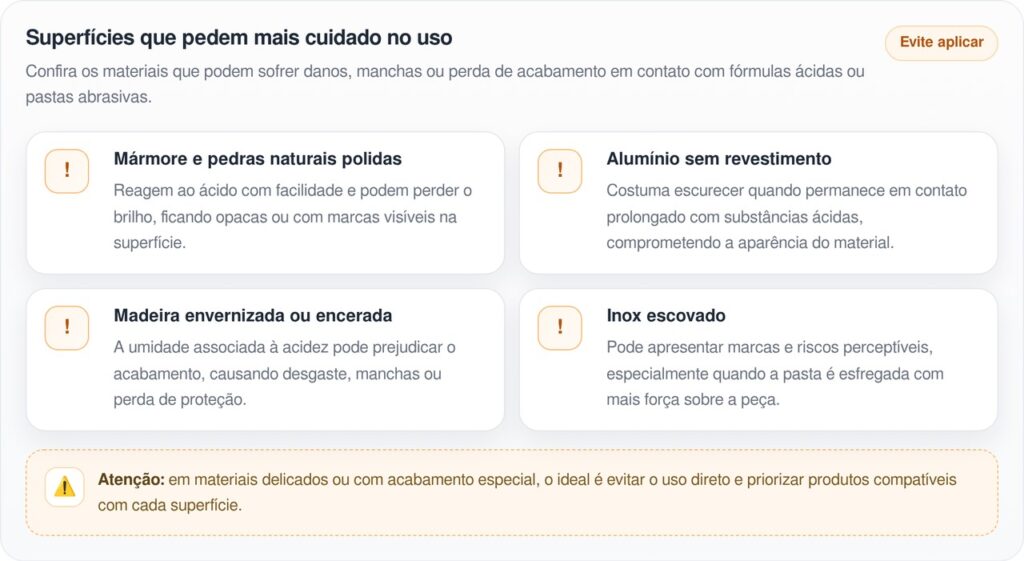Click the 'Evite aplicar' badge
The width and height of the screenshot is (1024, 561).
click(941, 42)
